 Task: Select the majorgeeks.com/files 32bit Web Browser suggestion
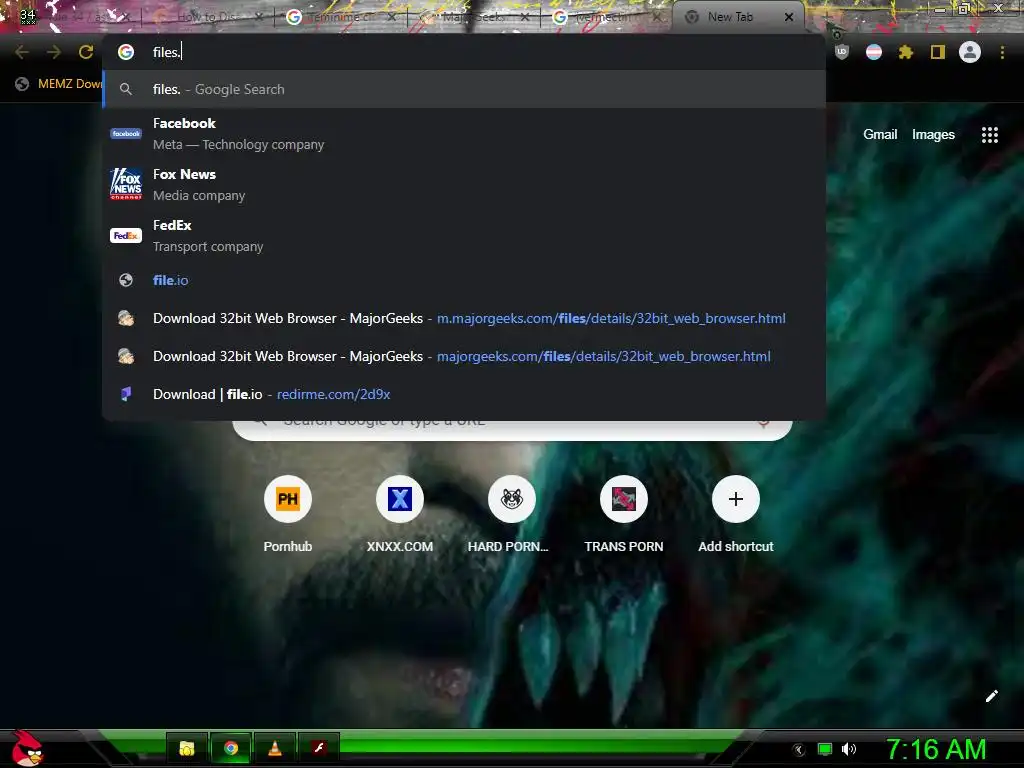(x=464, y=356)
